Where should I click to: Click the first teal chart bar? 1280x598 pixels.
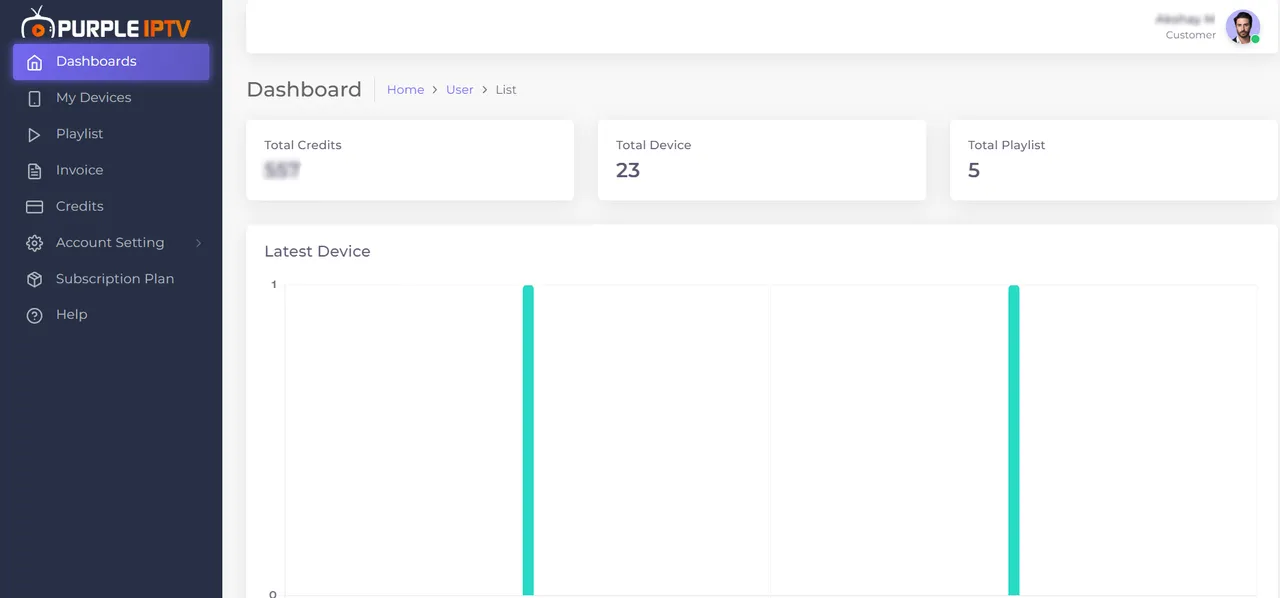528,440
